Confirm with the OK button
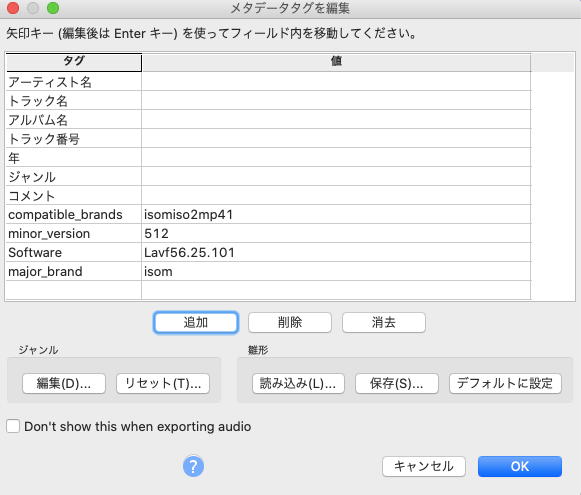 (519, 466)
